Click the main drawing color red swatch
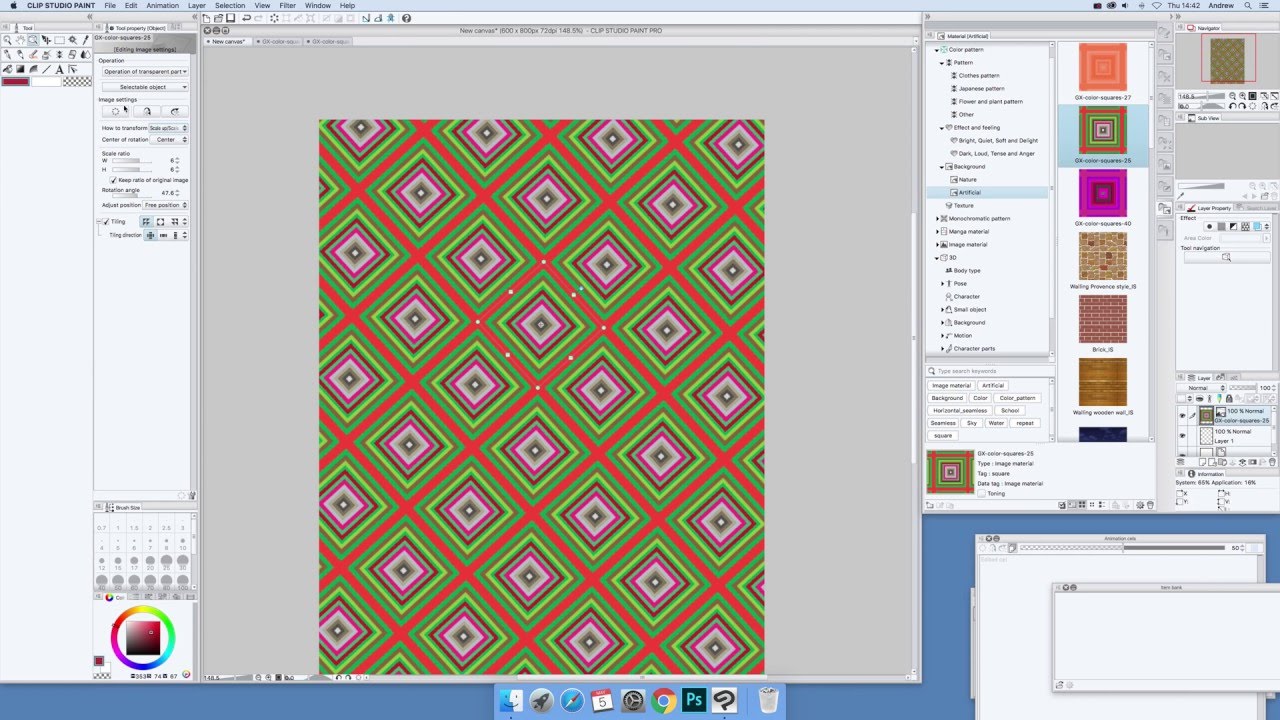The height and width of the screenshot is (720, 1280). click(15, 81)
